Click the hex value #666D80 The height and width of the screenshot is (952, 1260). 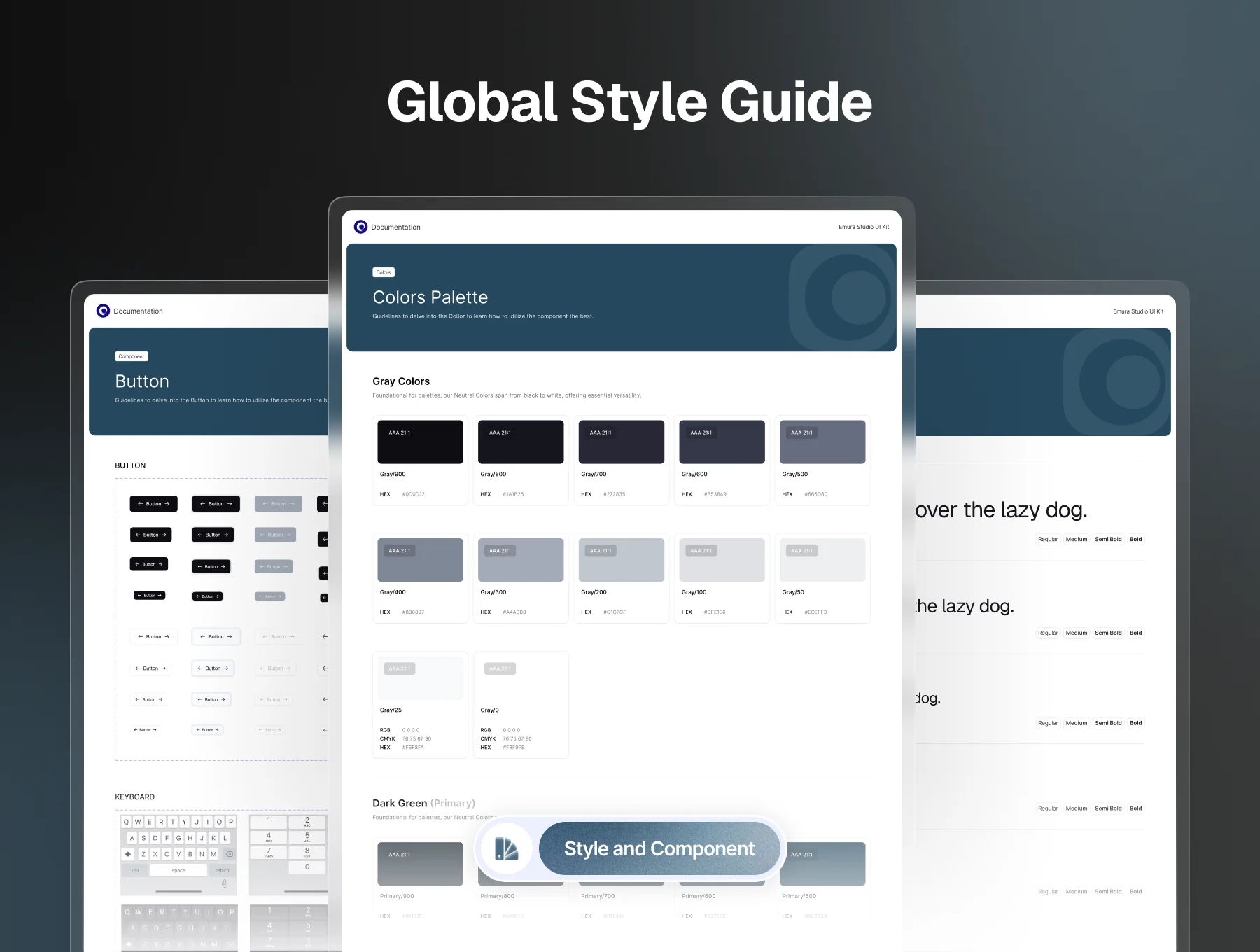point(815,494)
